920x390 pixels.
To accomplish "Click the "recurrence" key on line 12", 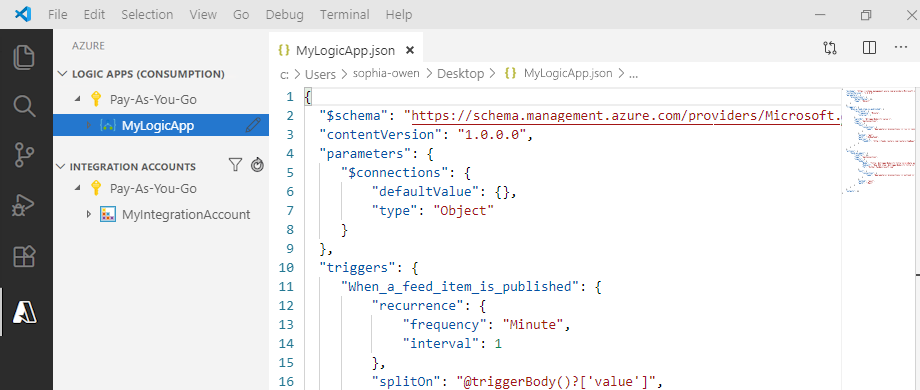I will coord(418,306).
